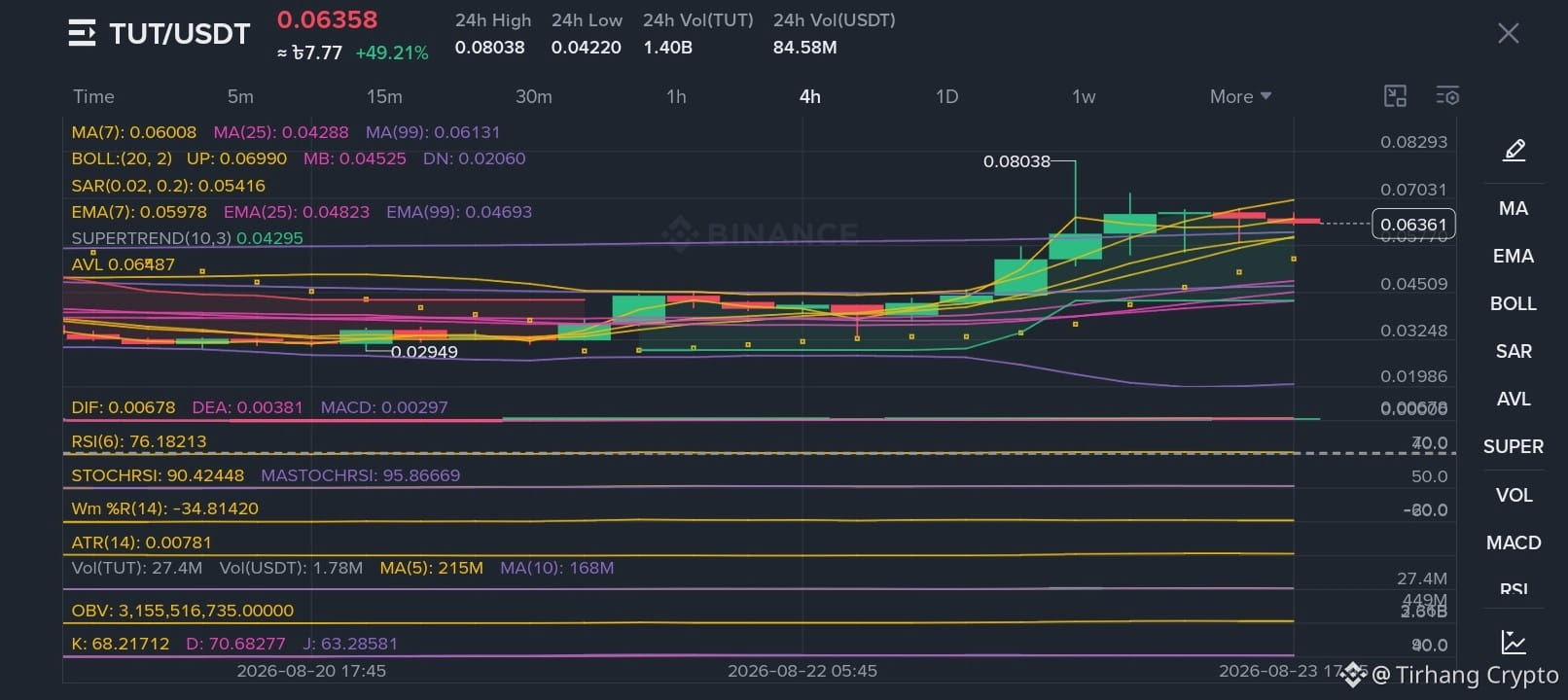Toggle the MA indicator in sidebar

1514,208
